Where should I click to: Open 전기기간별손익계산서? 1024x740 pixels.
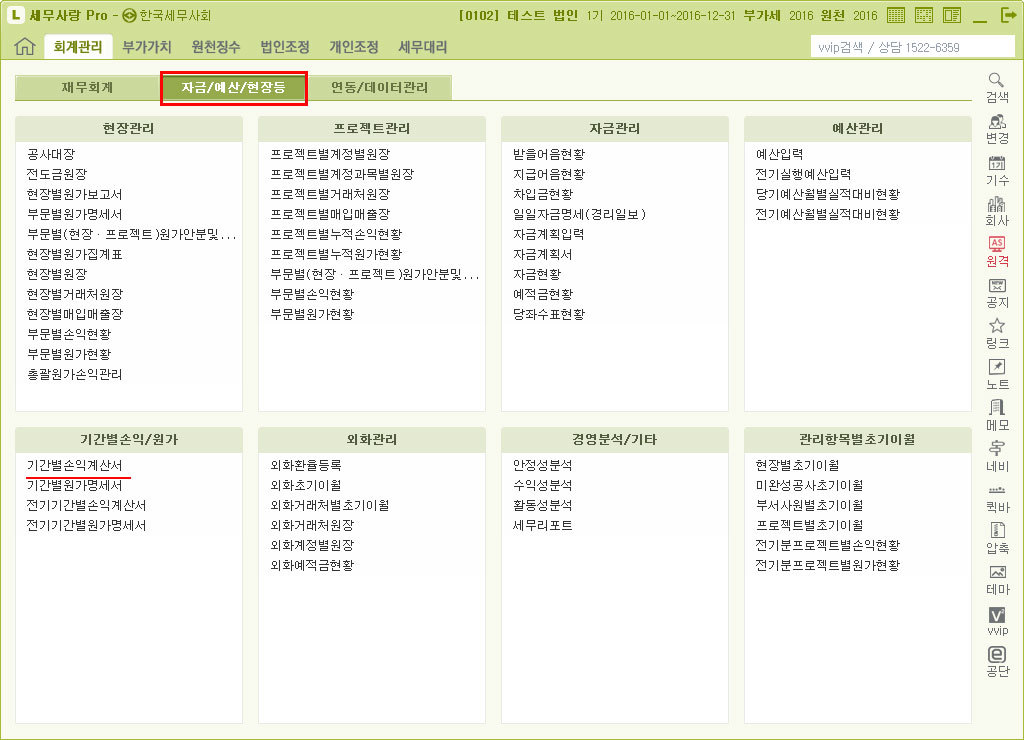pyautogui.click(x=86, y=506)
